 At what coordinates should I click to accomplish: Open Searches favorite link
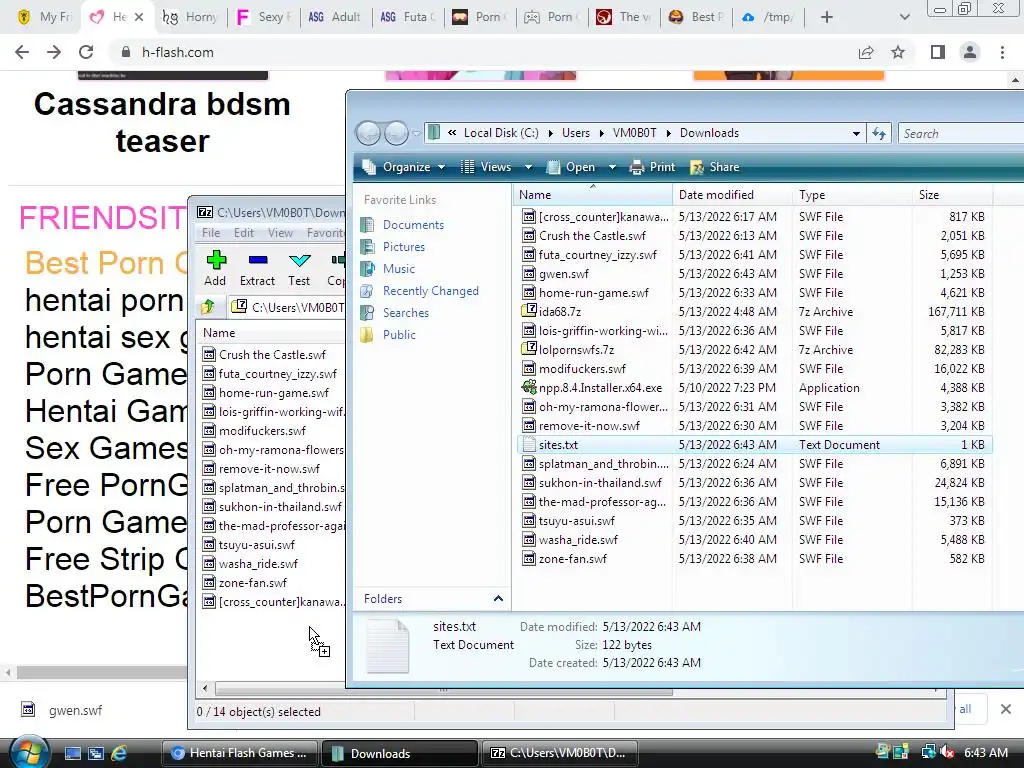406,313
